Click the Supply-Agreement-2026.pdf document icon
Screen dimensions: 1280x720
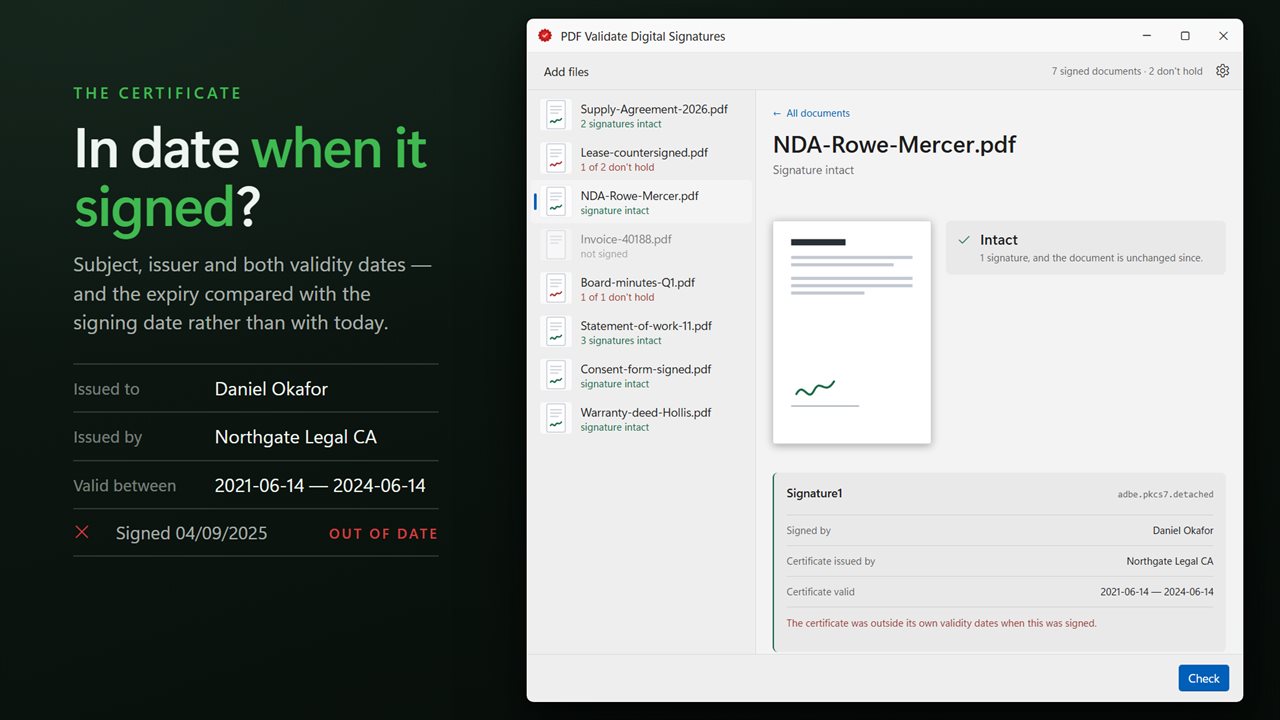pyautogui.click(x=555, y=115)
